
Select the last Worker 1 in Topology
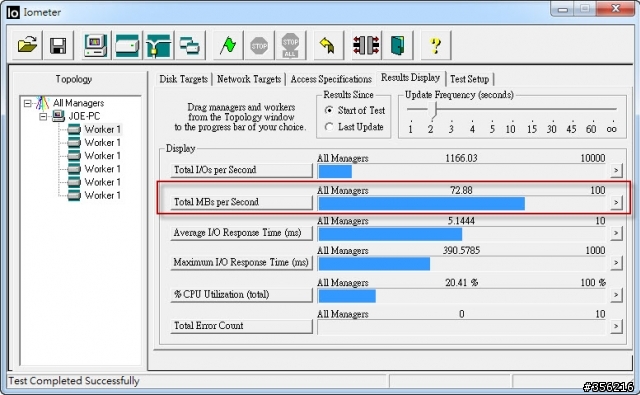click(x=102, y=195)
